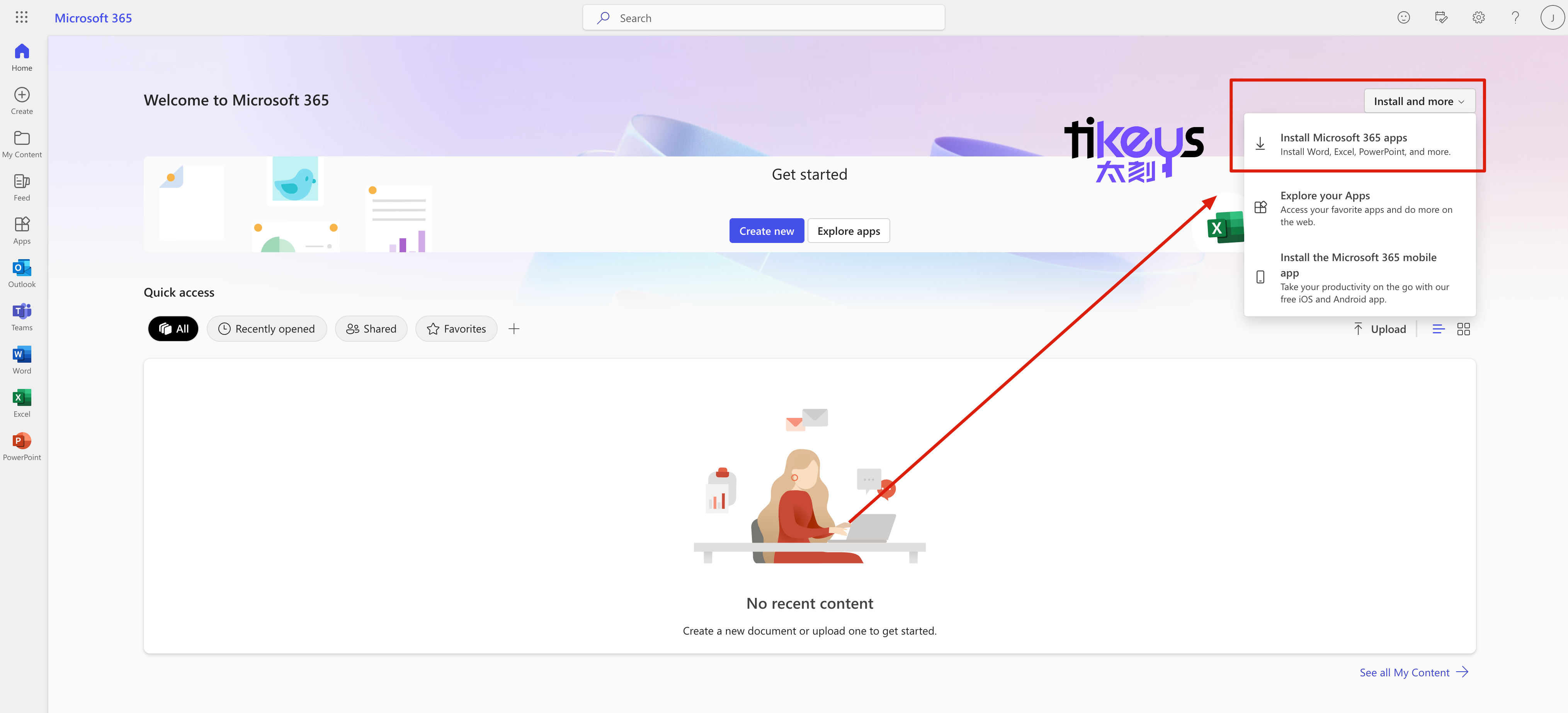Launch Outlook from the sidebar
This screenshot has height=713, width=1568.
[22, 274]
